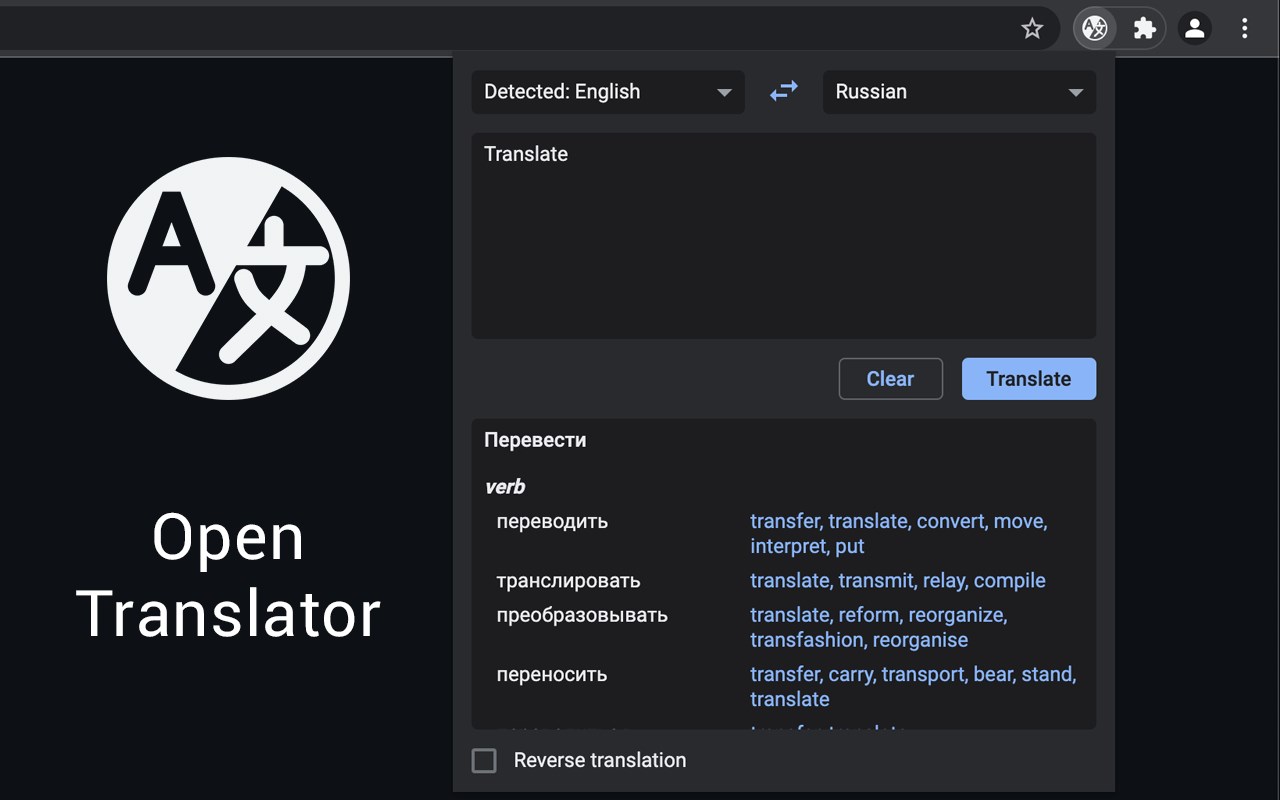
Task: Click the 'carry' translation link
Action: click(850, 674)
